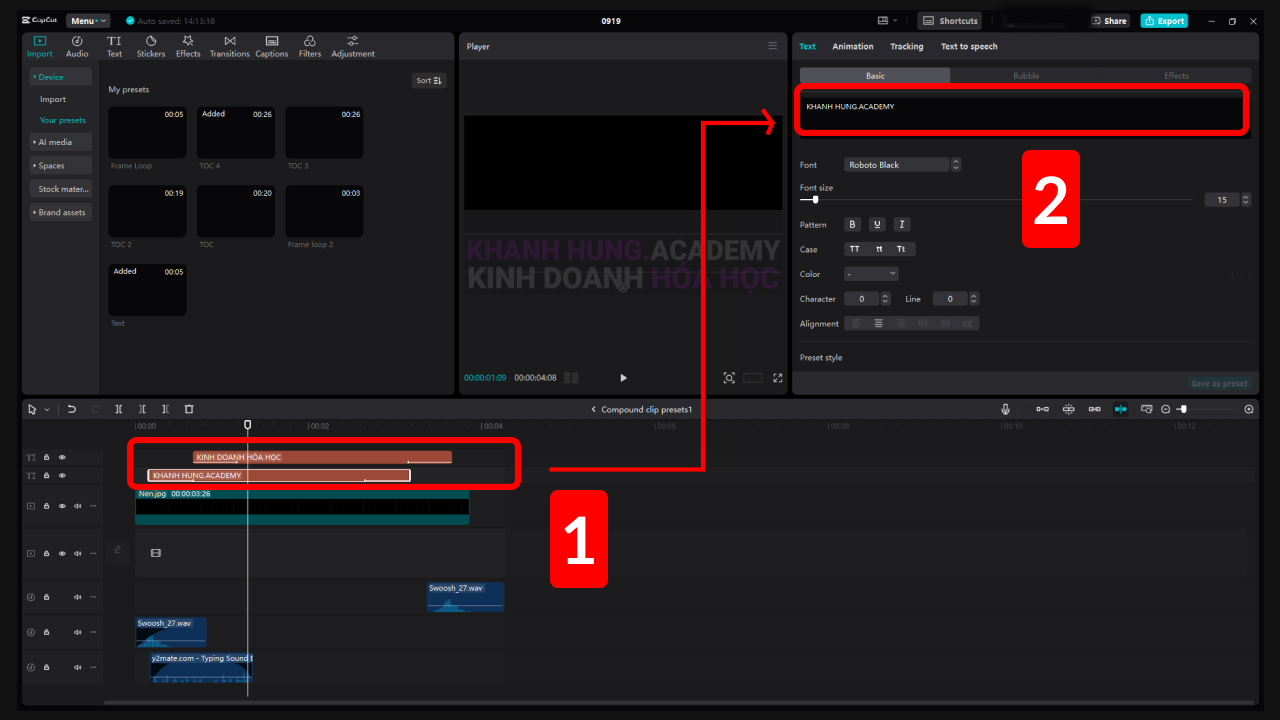Click the cover edit pencil icon
This screenshot has width=1280, height=720.
point(117,549)
